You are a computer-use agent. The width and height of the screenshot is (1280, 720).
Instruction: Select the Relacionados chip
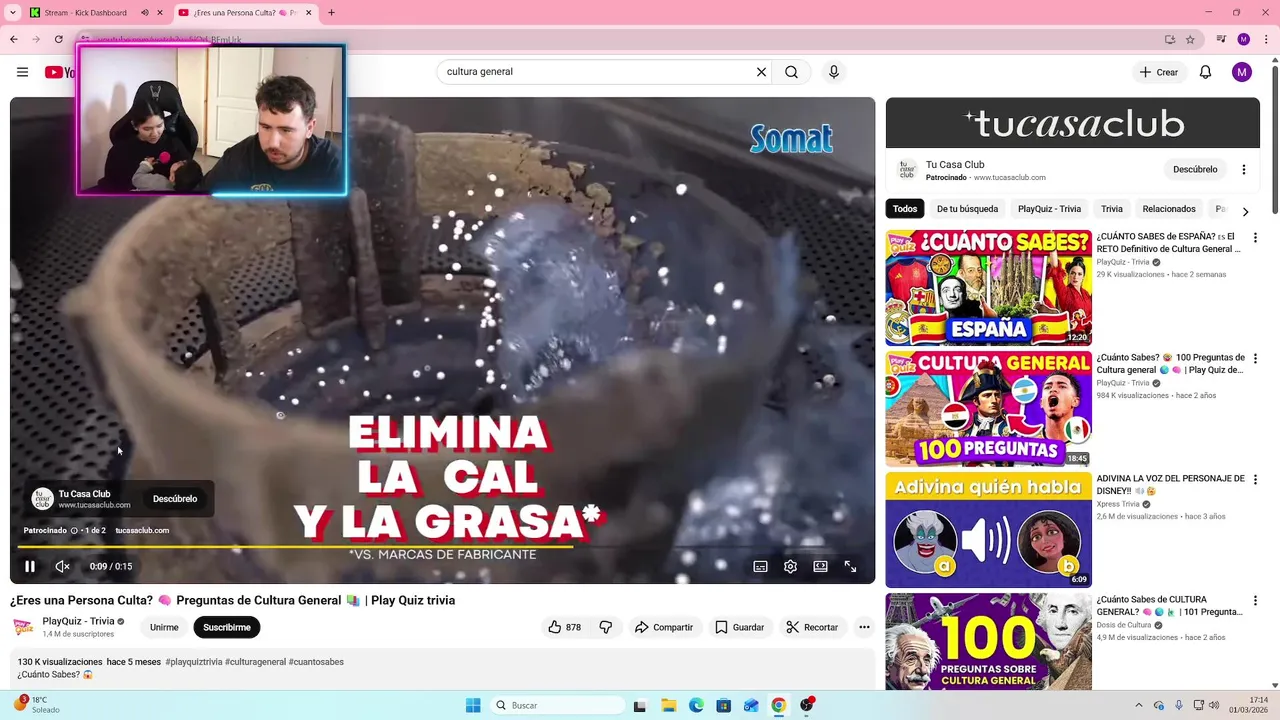click(1169, 209)
